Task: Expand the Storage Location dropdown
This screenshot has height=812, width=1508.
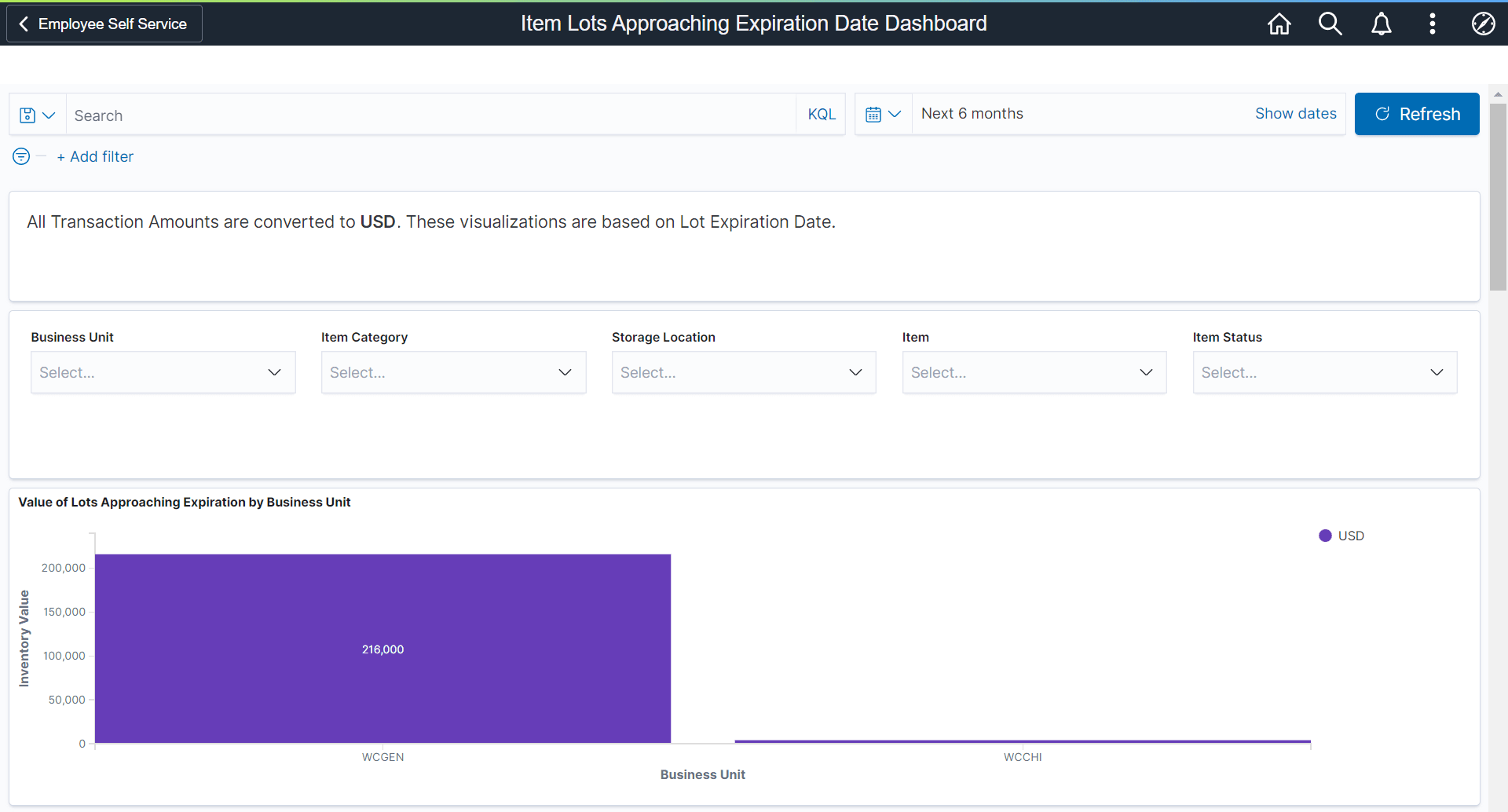Action: [744, 372]
